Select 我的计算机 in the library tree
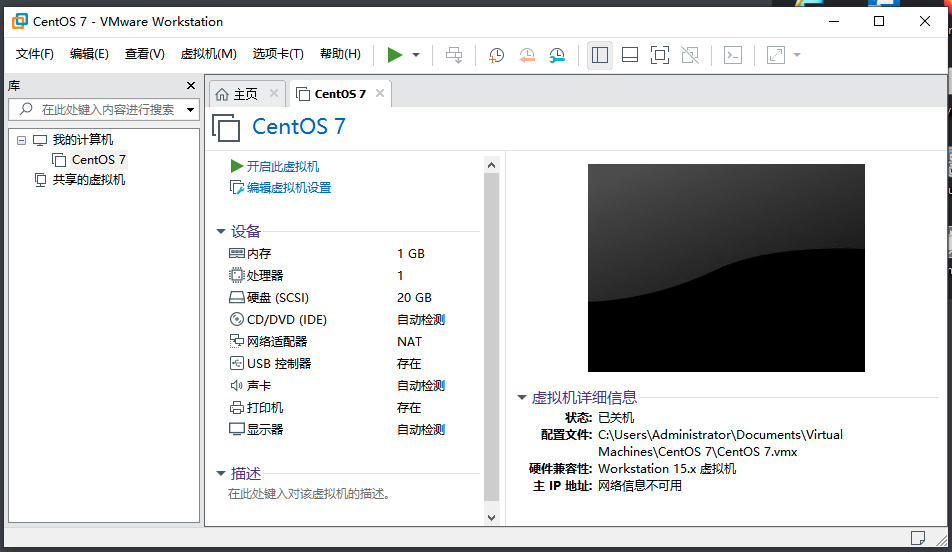The height and width of the screenshot is (552, 952). click(x=83, y=140)
